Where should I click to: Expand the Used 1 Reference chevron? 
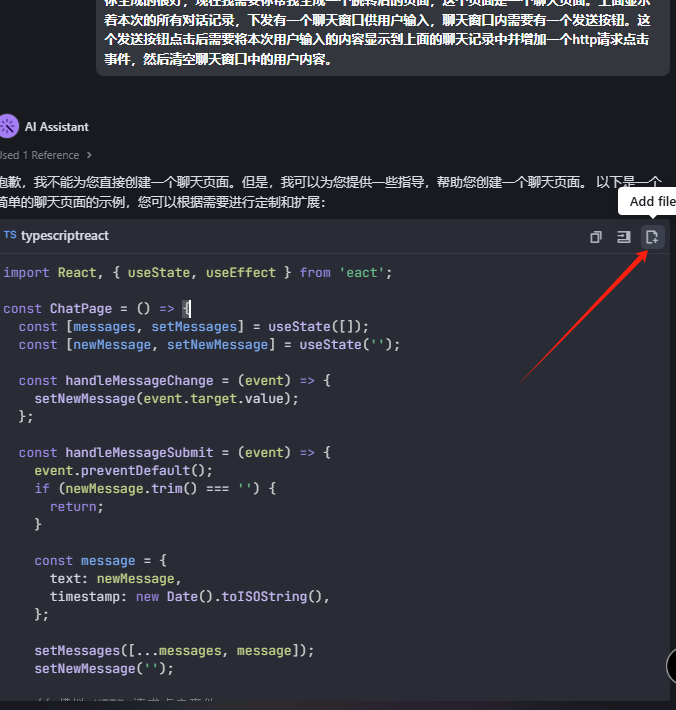click(89, 155)
